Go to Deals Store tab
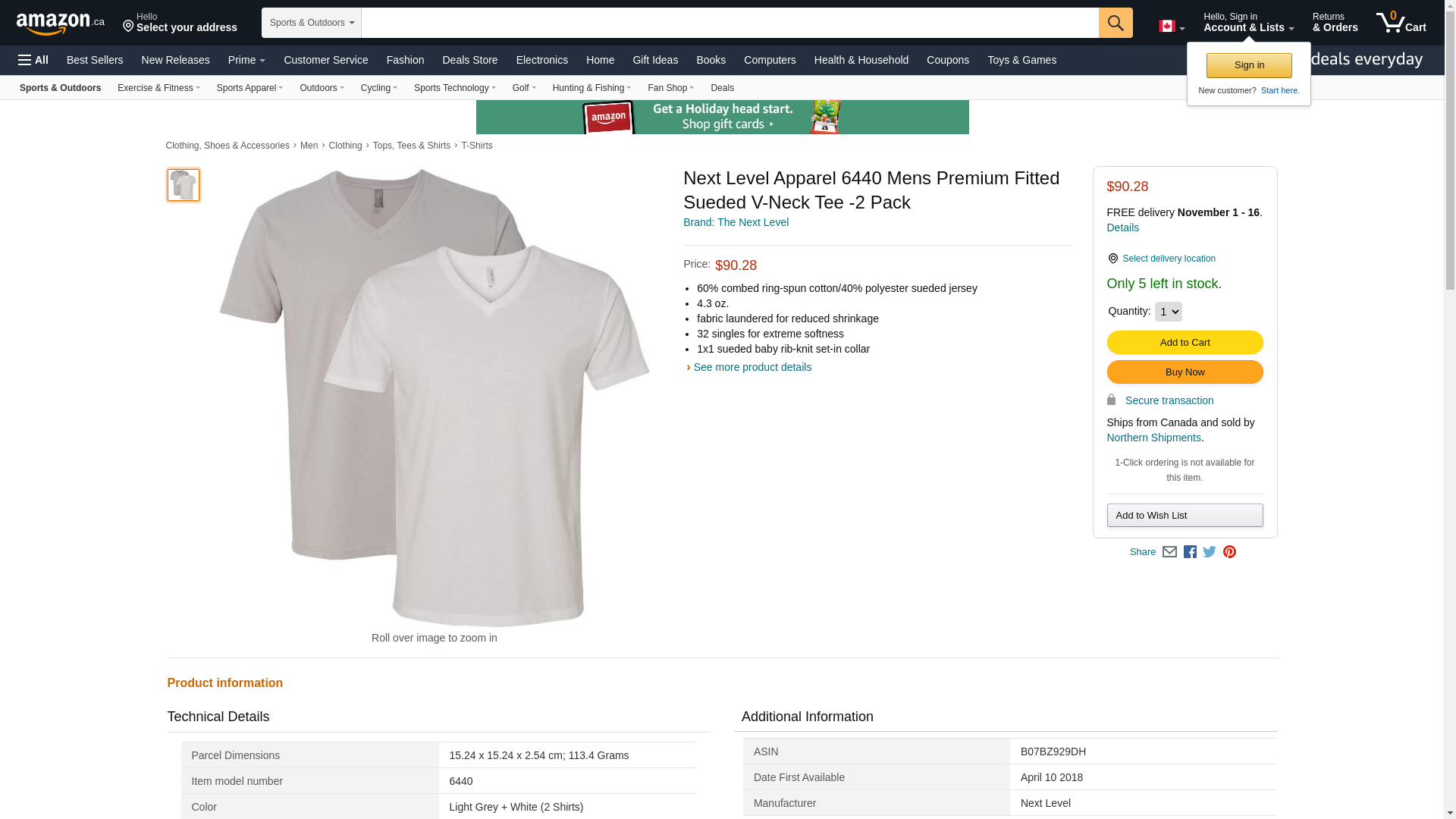This screenshot has height=819, width=1456. [469, 60]
